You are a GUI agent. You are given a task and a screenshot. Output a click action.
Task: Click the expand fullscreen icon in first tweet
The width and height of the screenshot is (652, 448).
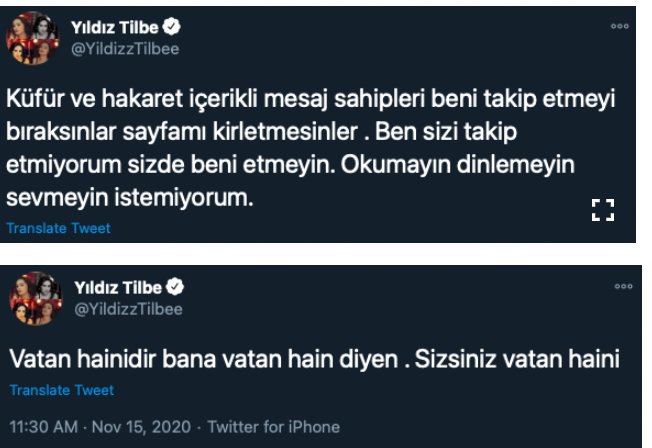pos(602,209)
